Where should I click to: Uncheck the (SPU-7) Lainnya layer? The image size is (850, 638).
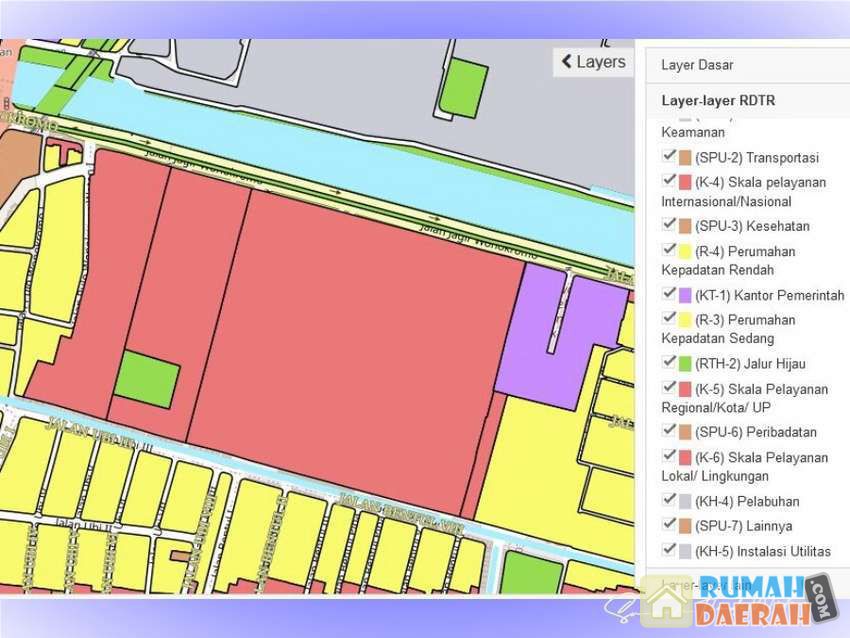669,526
